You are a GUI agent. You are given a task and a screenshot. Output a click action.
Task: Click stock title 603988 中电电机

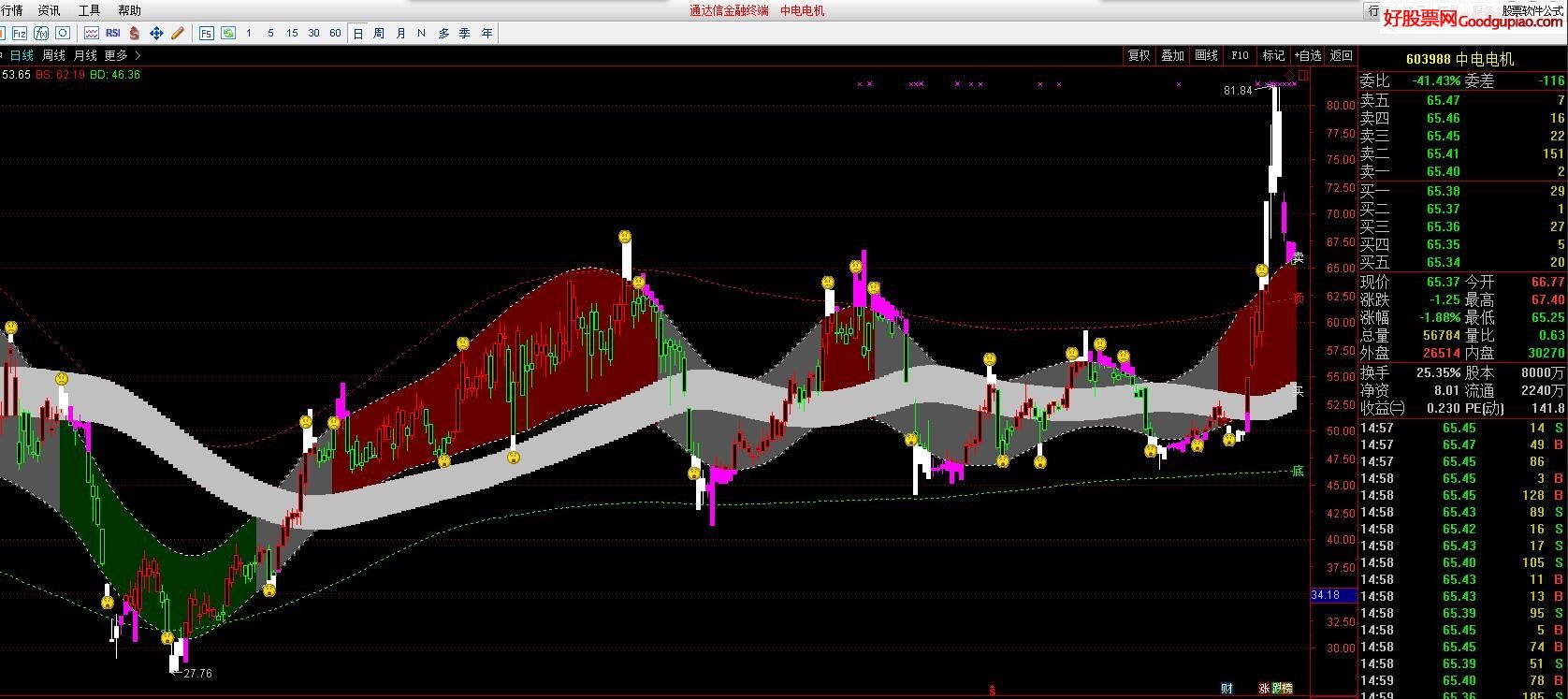1459,59
